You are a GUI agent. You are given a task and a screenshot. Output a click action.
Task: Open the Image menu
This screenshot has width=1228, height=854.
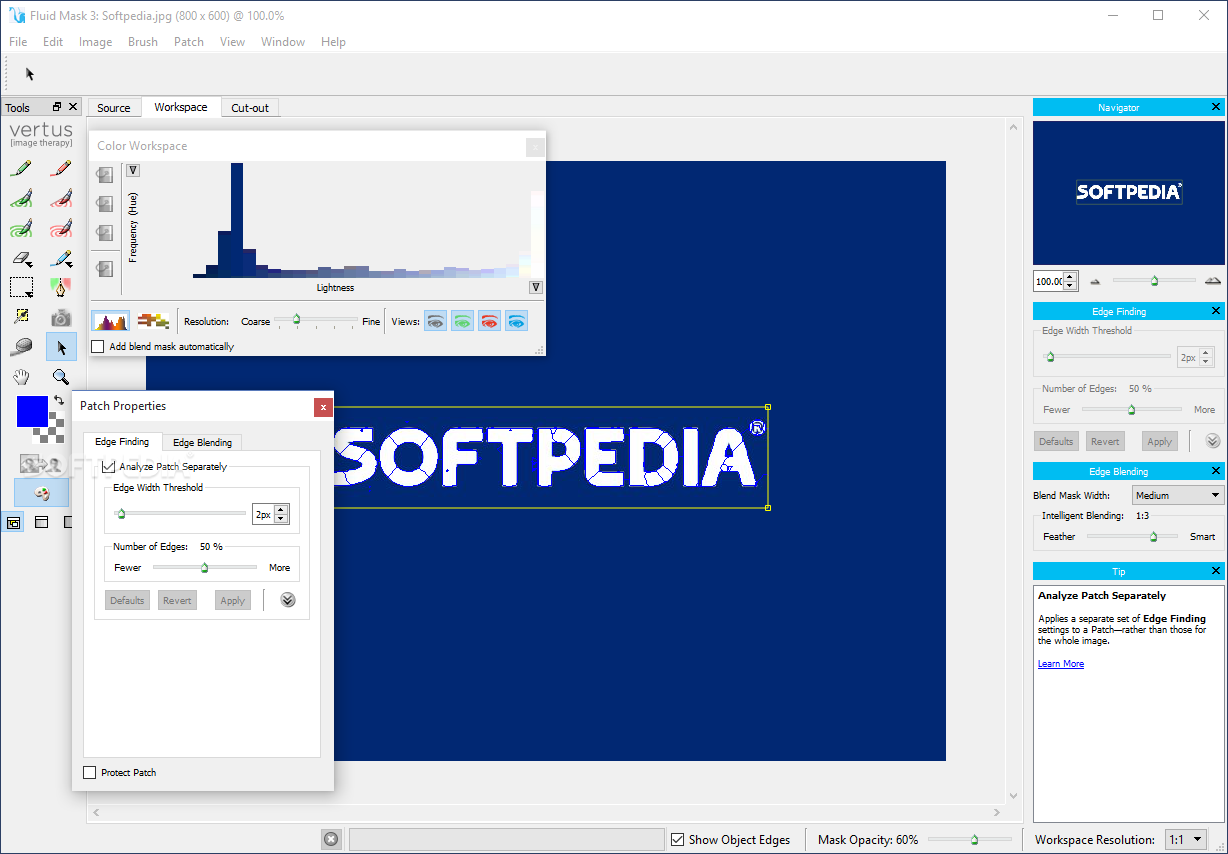click(95, 42)
